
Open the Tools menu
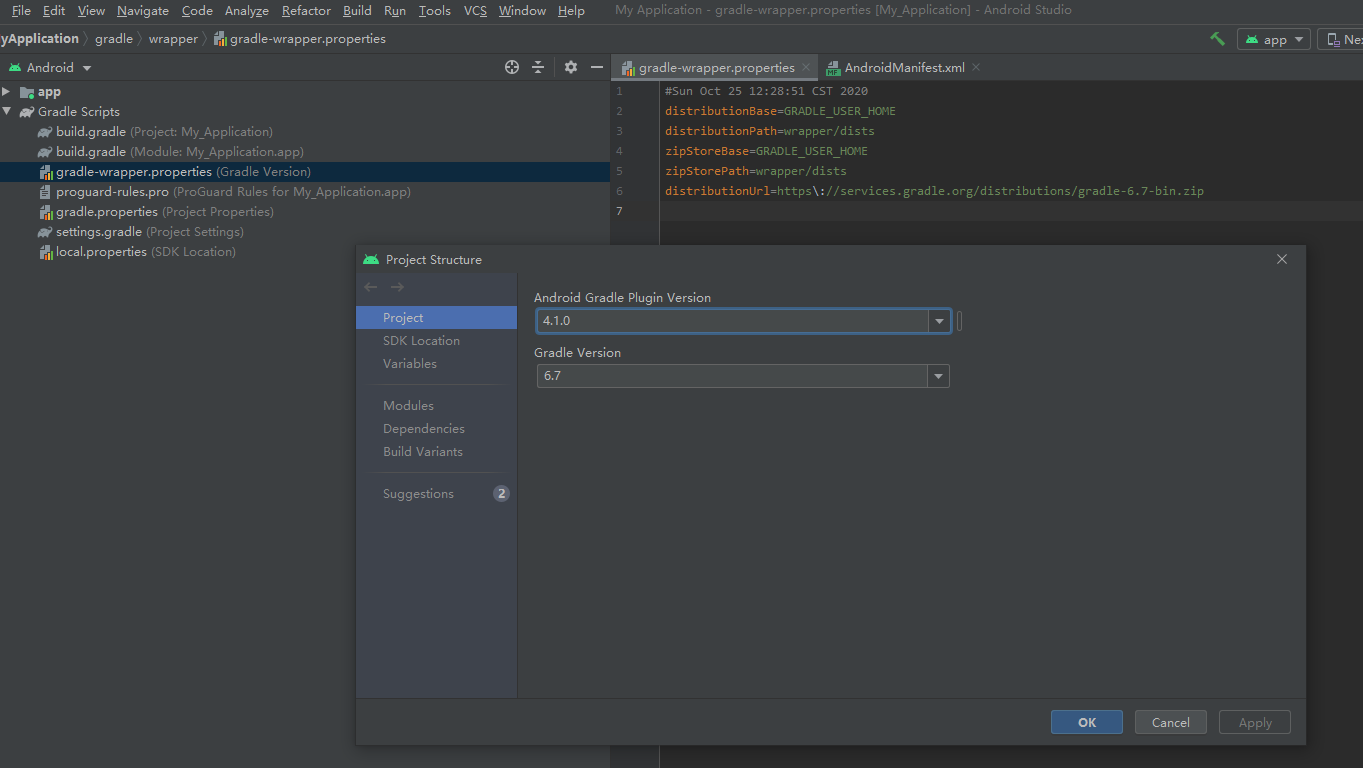[x=434, y=10]
